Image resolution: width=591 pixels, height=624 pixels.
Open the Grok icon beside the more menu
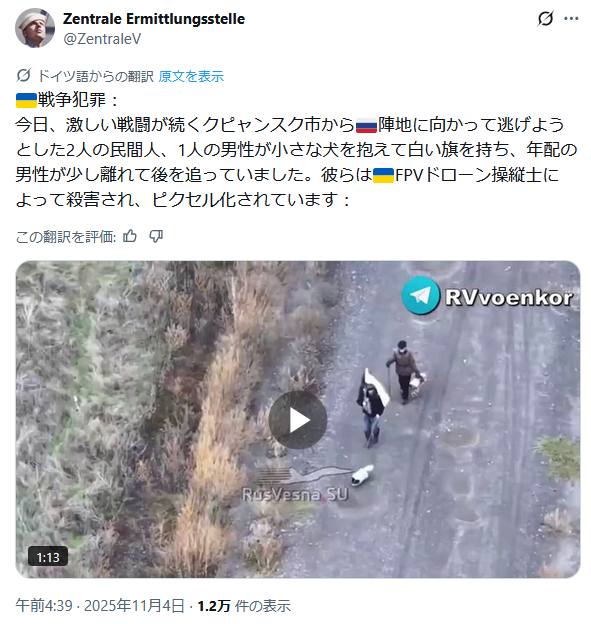tap(545, 18)
